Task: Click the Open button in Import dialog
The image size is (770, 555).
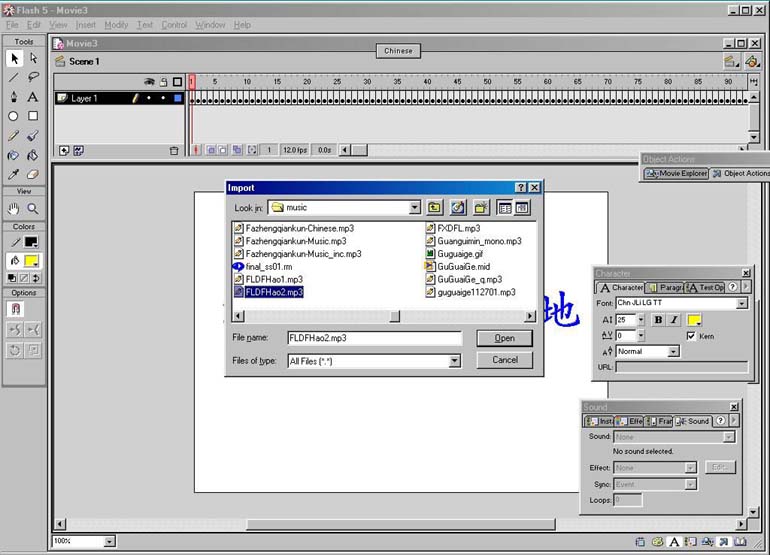Action: tap(504, 338)
